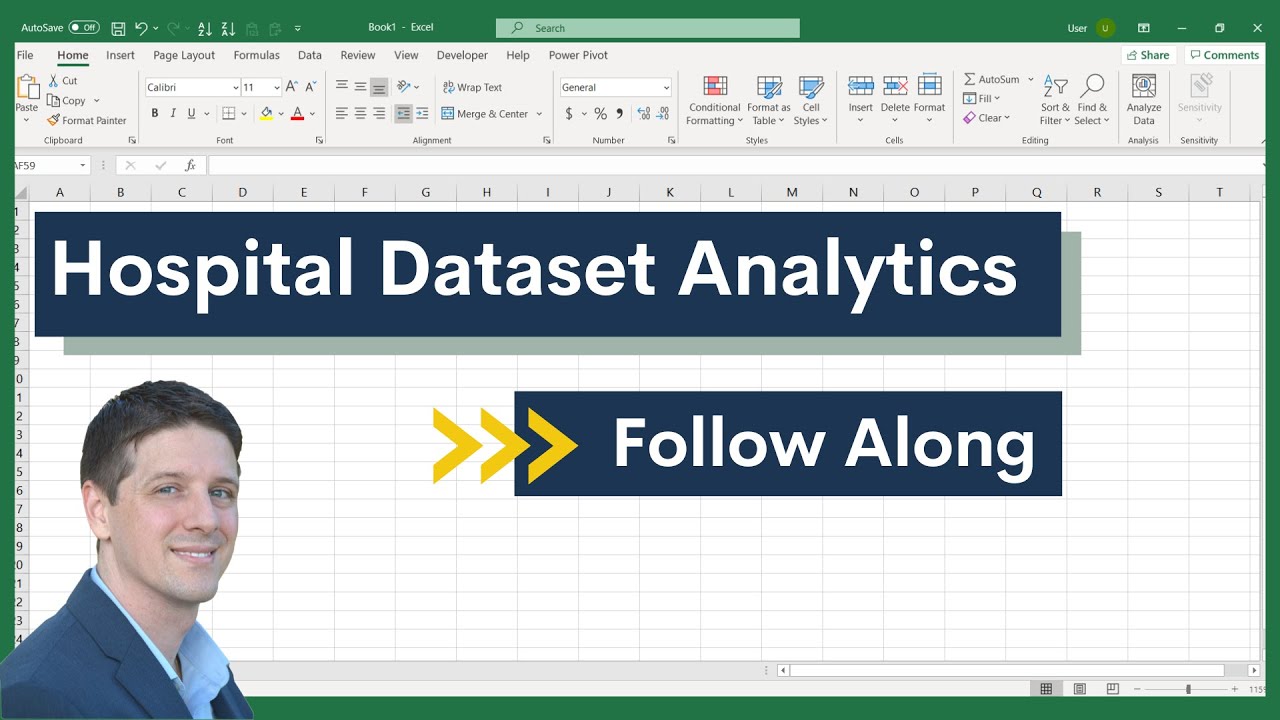Open the Comments pane button
The height and width of the screenshot is (720, 1280).
pyautogui.click(x=1223, y=55)
